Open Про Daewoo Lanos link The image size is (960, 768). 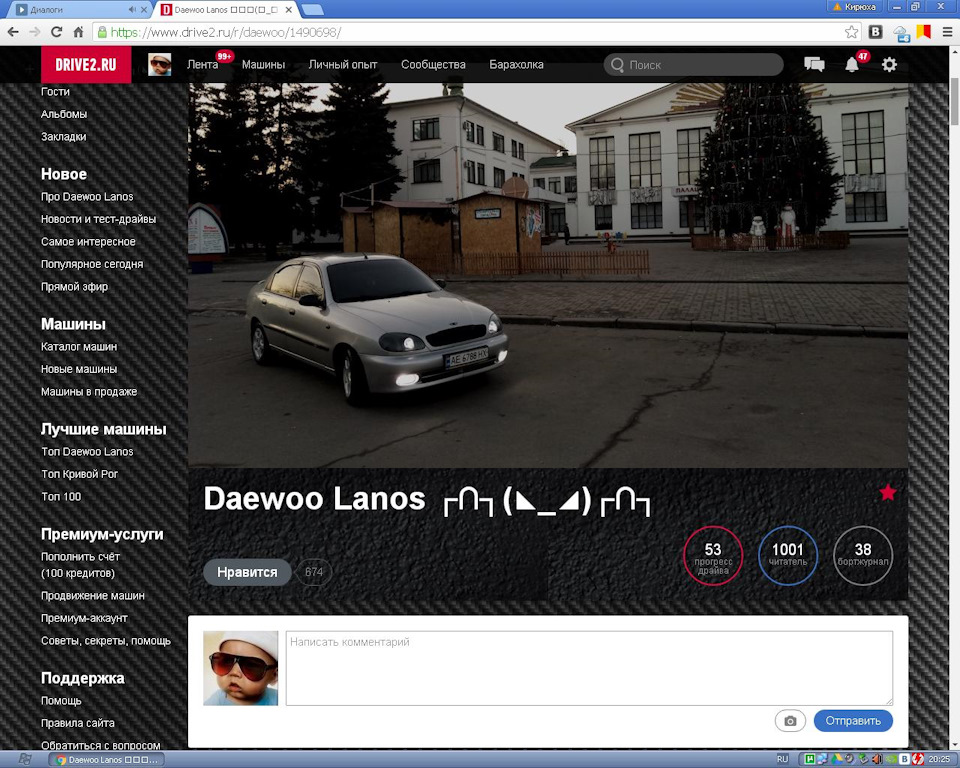(87, 197)
